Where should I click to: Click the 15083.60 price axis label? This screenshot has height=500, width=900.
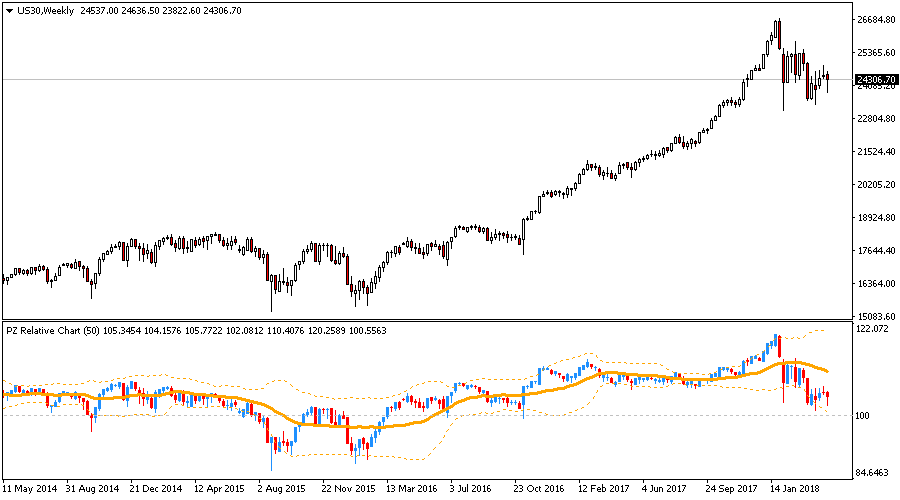tap(875, 317)
